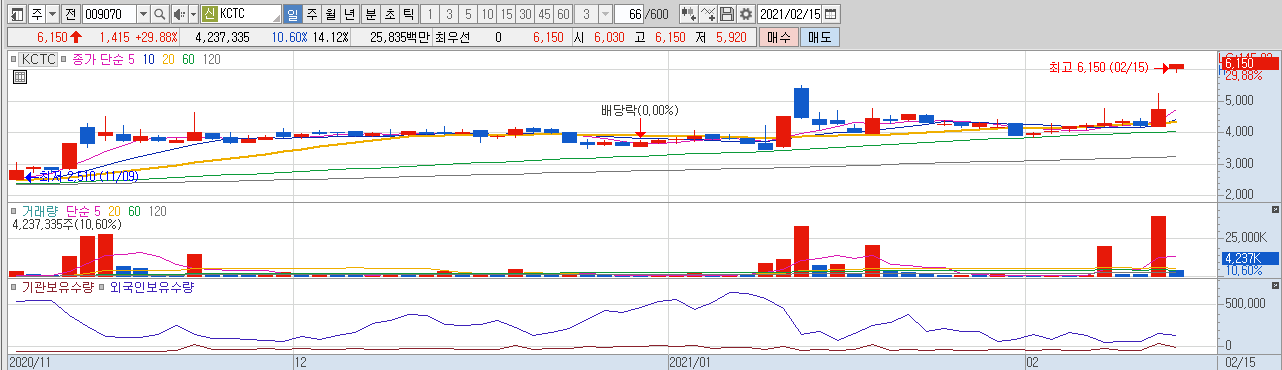Screen dimensions: 1282x370
Task: Click the green 60 price moving average legend
Action: tap(187, 60)
